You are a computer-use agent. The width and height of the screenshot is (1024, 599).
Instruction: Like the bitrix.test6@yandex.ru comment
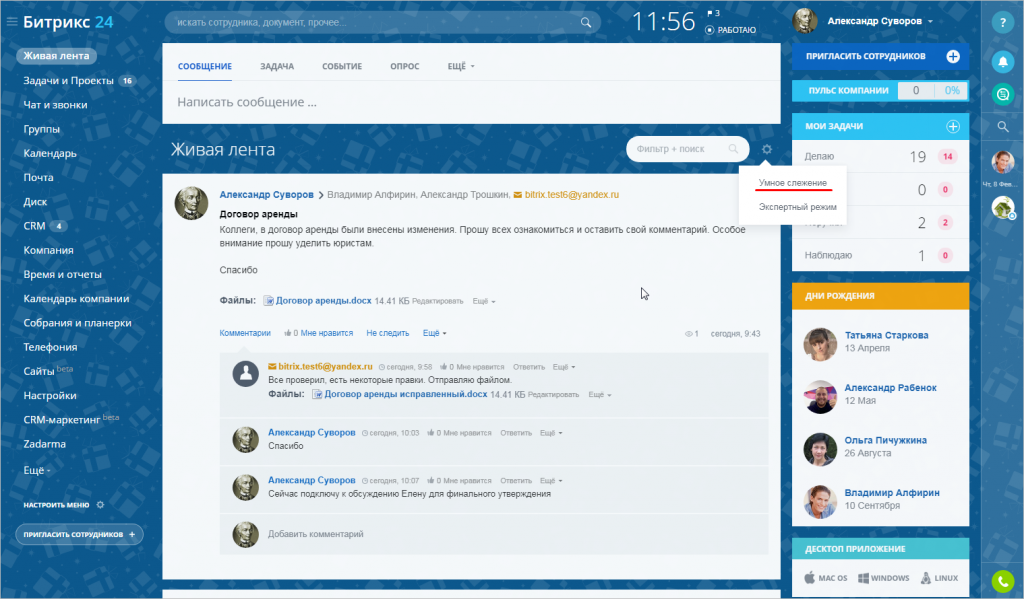pos(443,366)
